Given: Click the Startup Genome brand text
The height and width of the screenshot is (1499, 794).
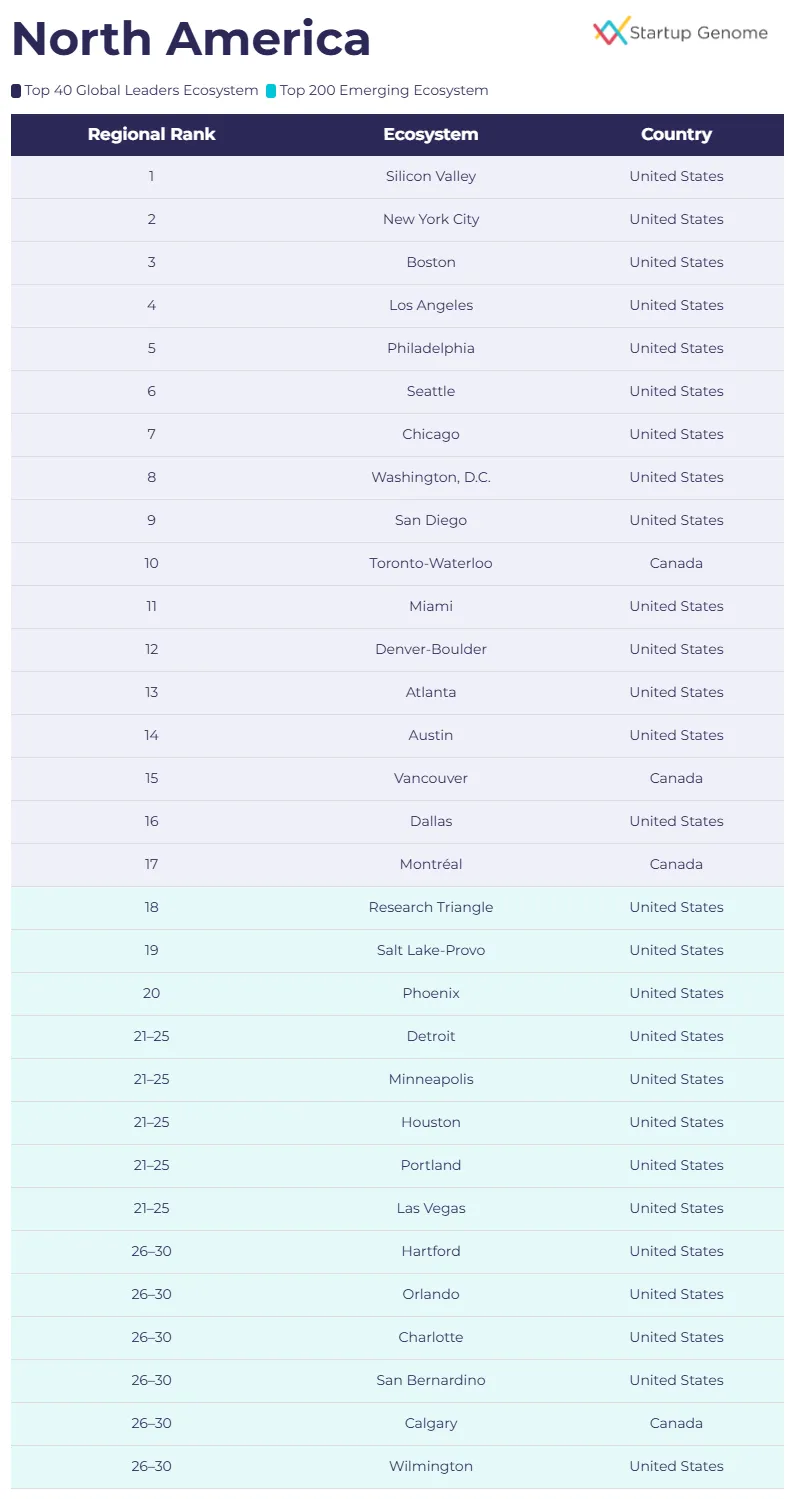Looking at the screenshot, I should (x=699, y=33).
